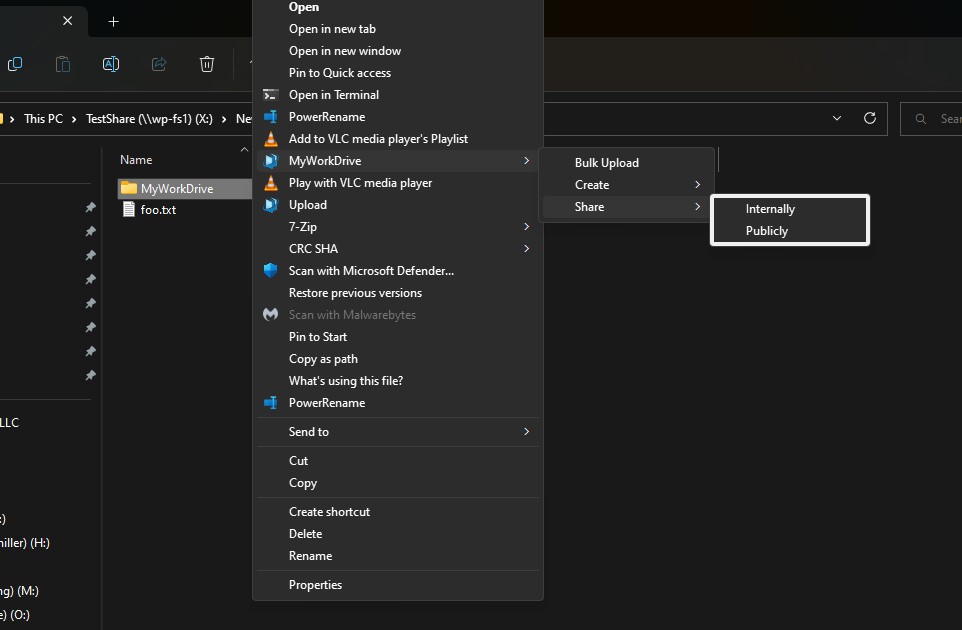Click the Copy icon in the toolbar

[15, 64]
